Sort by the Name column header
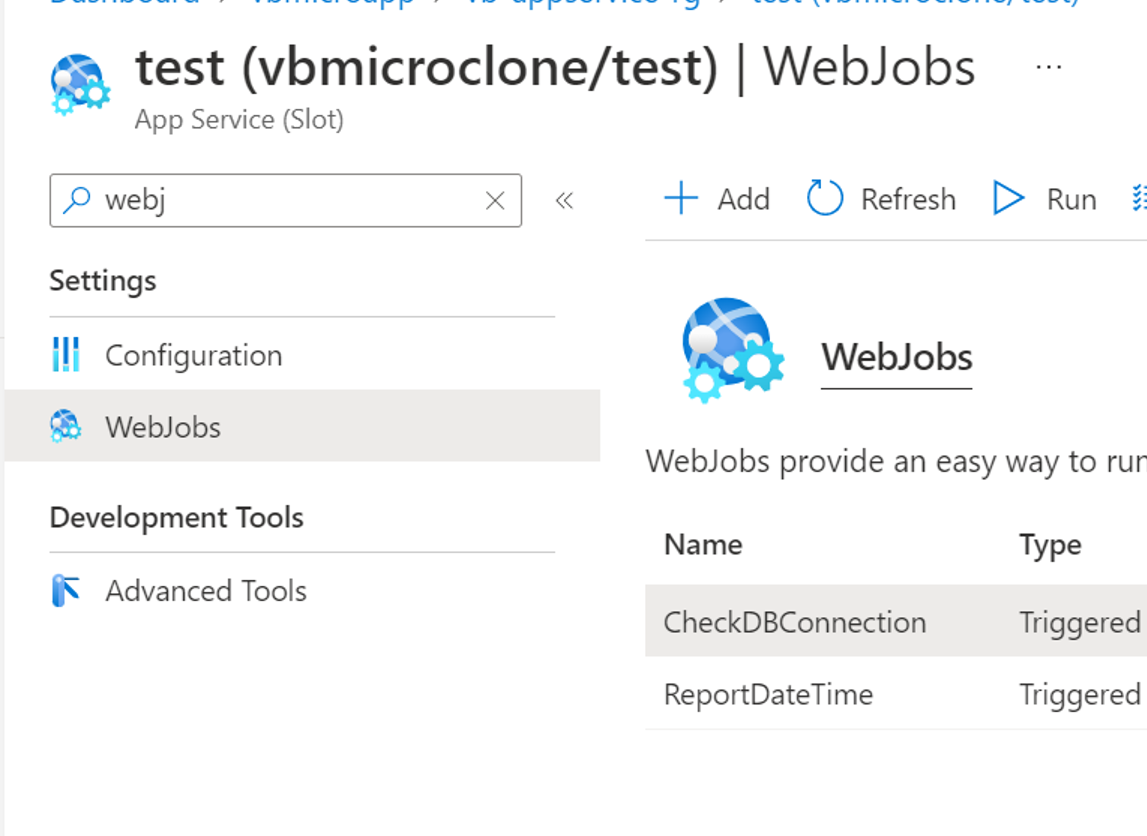Screen dimensions: 1147x836 pyautogui.click(x=703, y=545)
